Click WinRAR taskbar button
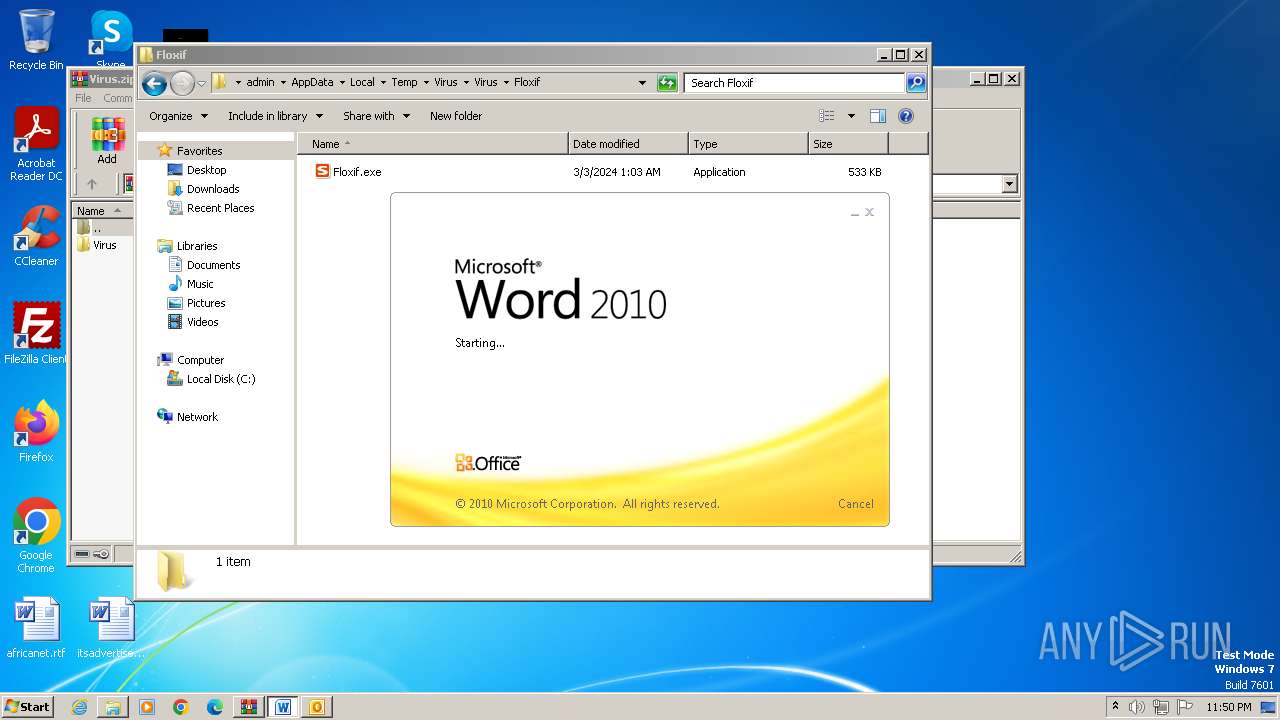1280x720 pixels. pos(249,707)
